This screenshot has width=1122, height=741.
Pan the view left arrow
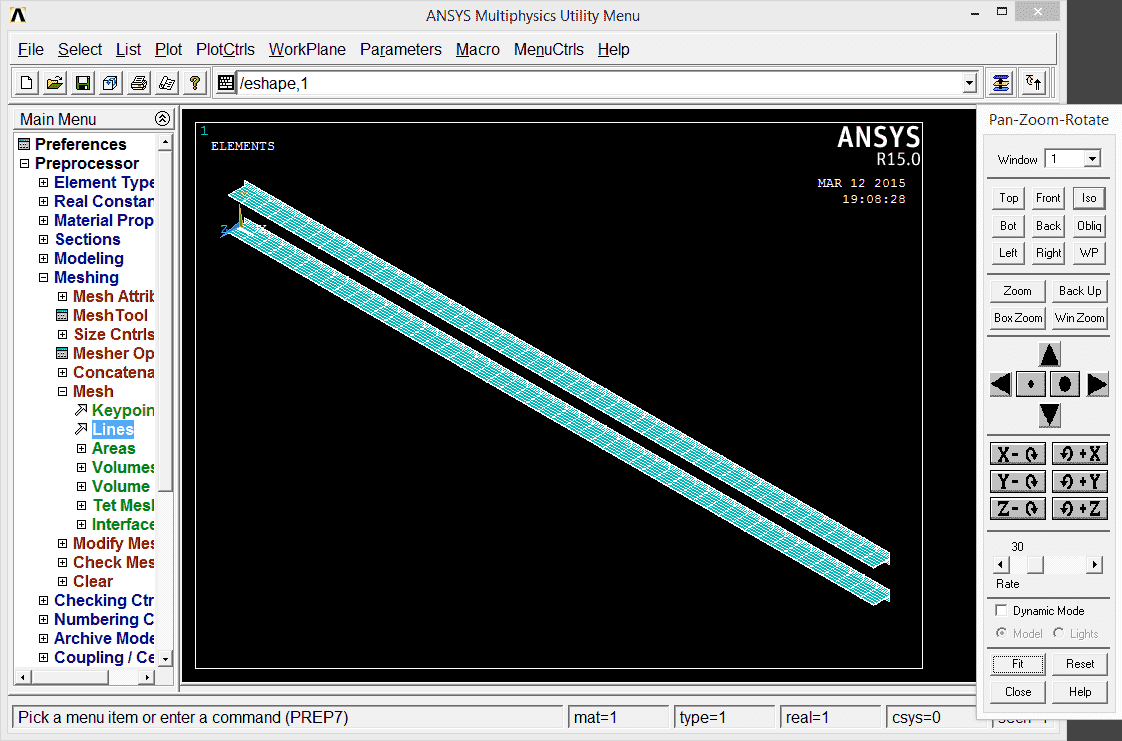(1001, 385)
